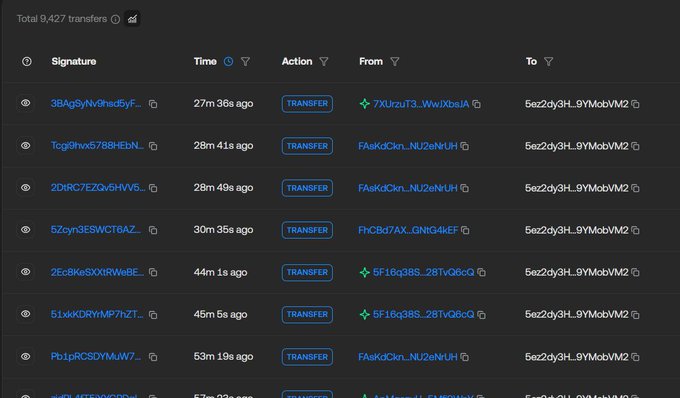Preview transaction 2DtRC7EZQv5HVV5 with eye icon
This screenshot has width=680, height=398.
(26, 188)
